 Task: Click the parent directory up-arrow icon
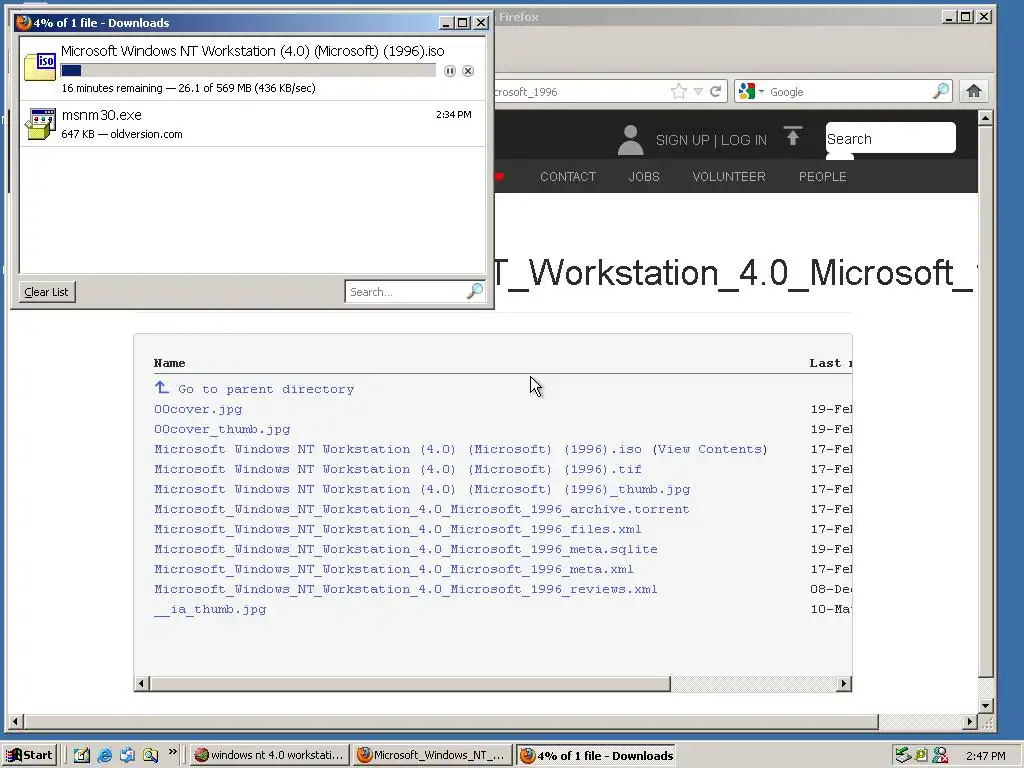pyautogui.click(x=161, y=388)
